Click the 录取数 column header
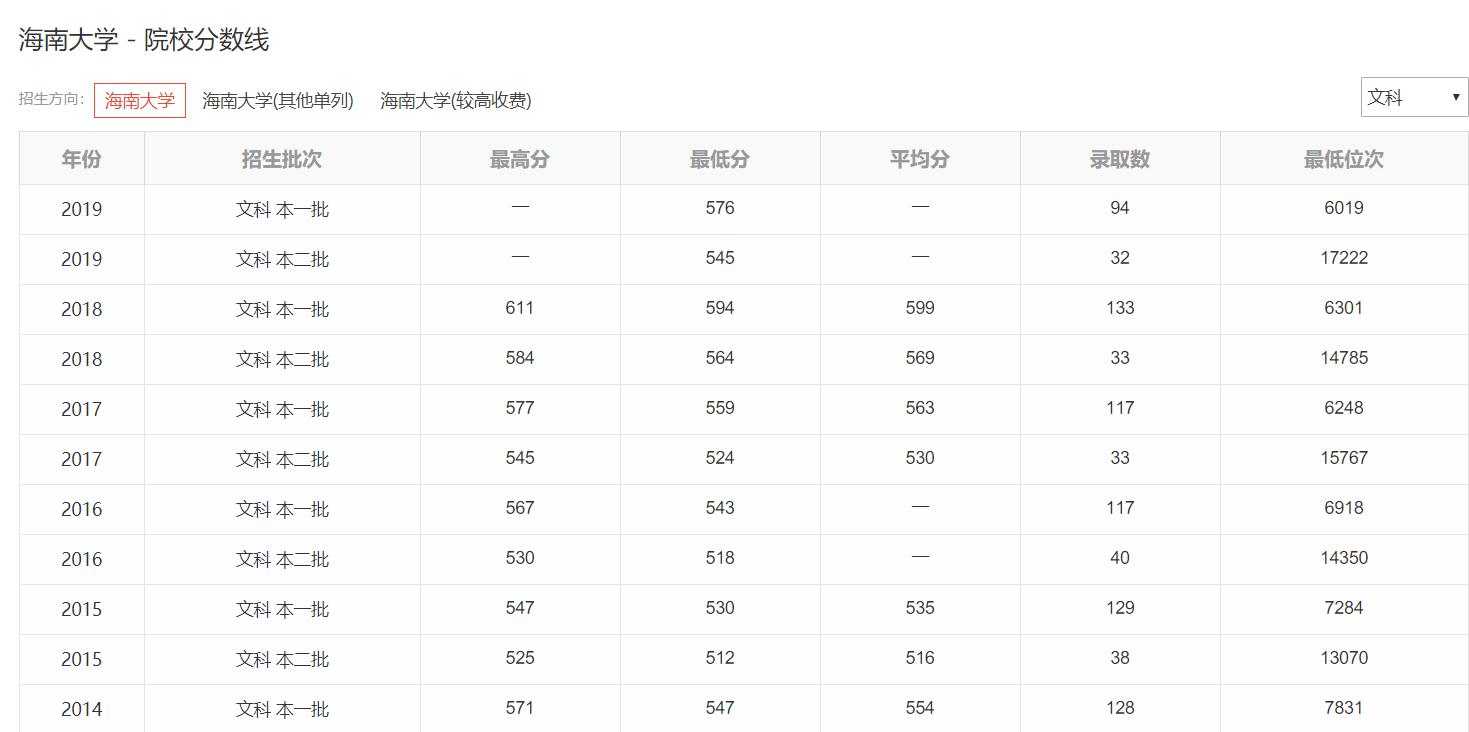1469x732 pixels. pyautogui.click(x=1119, y=158)
